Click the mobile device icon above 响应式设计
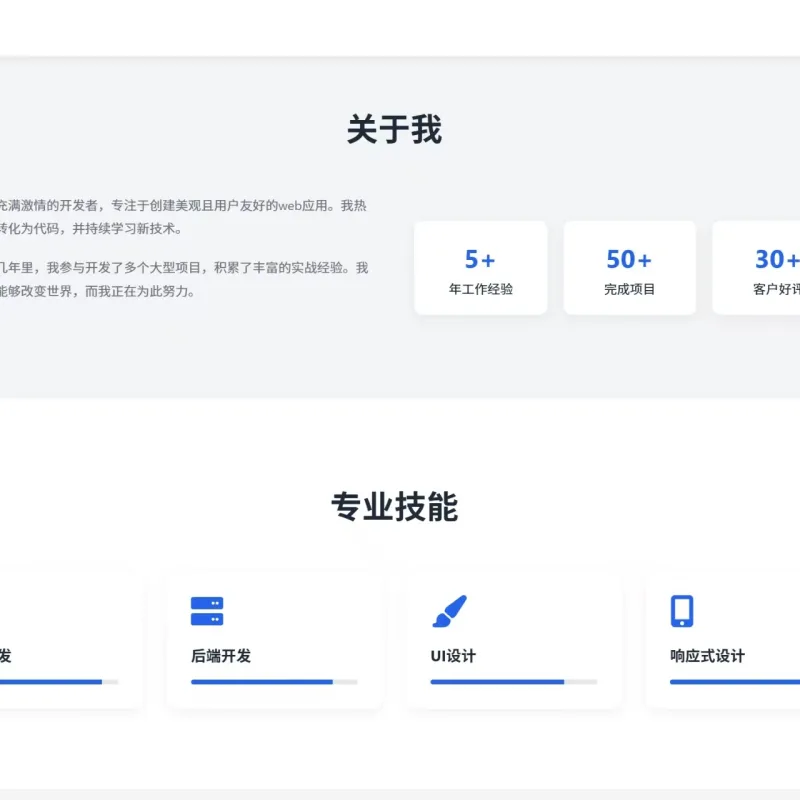Viewport: 800px width, 800px height. [x=682, y=611]
